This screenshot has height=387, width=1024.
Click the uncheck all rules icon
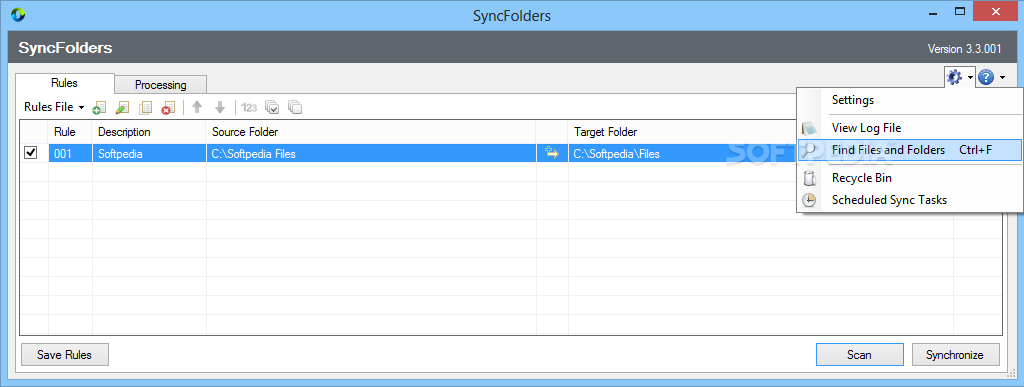coord(295,108)
